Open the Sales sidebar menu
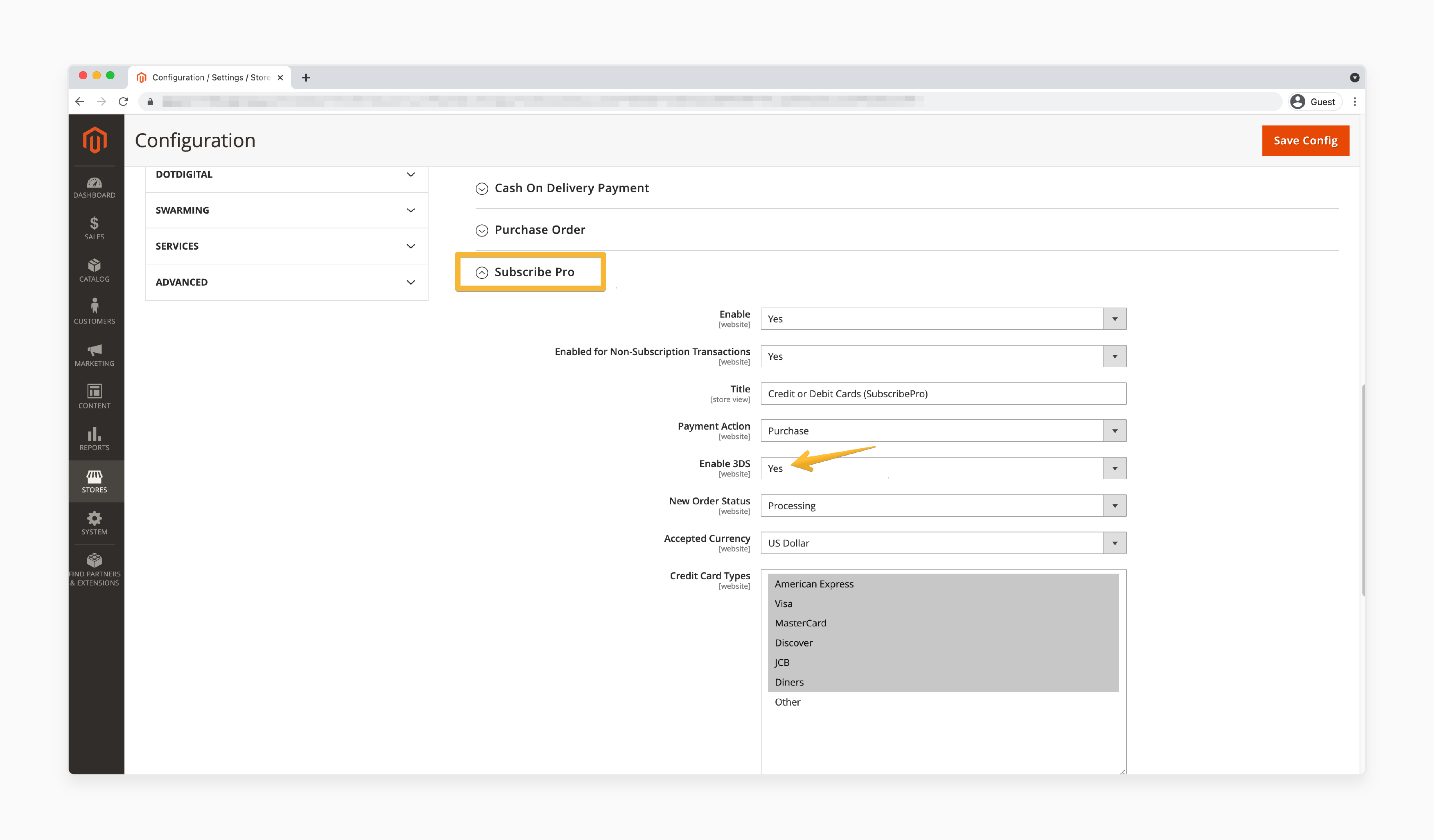 point(94,229)
